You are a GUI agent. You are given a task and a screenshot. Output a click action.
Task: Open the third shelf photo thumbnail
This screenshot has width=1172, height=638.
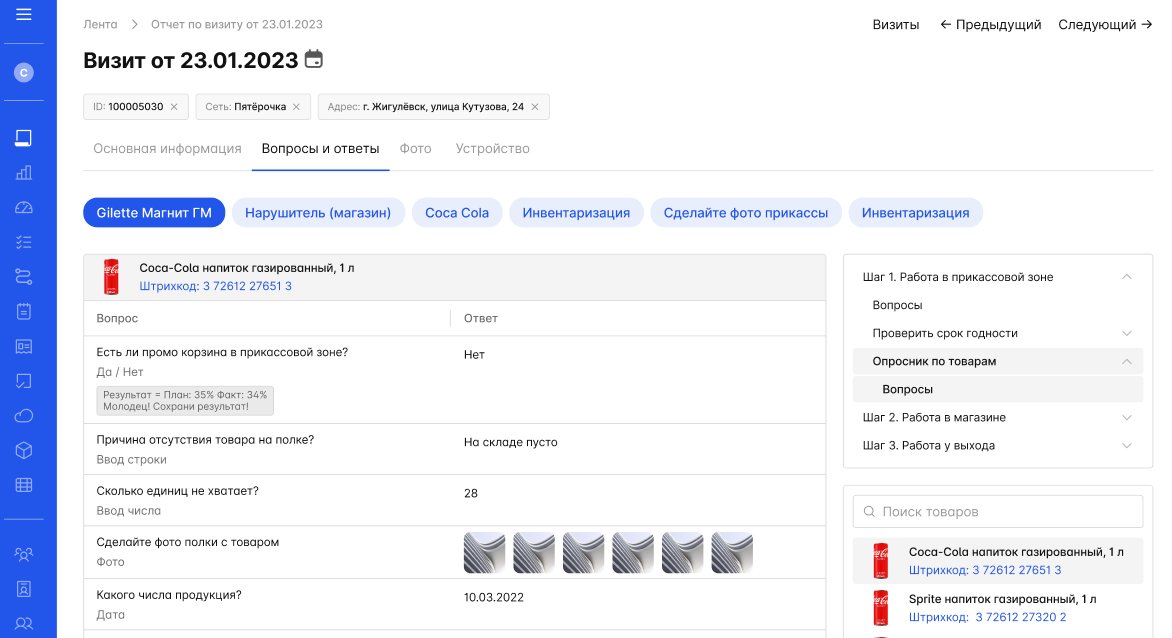point(583,553)
